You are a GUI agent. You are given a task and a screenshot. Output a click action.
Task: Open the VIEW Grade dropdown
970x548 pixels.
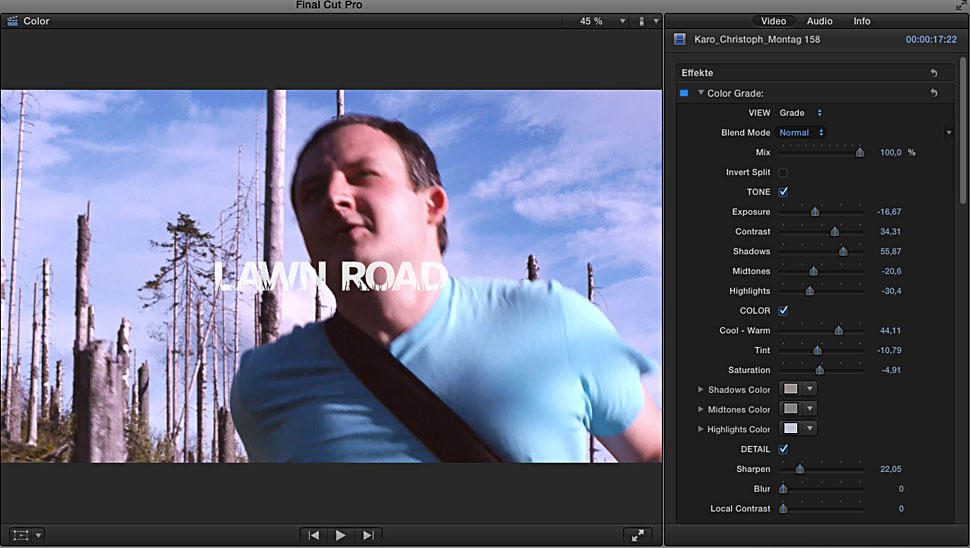[x=801, y=113]
